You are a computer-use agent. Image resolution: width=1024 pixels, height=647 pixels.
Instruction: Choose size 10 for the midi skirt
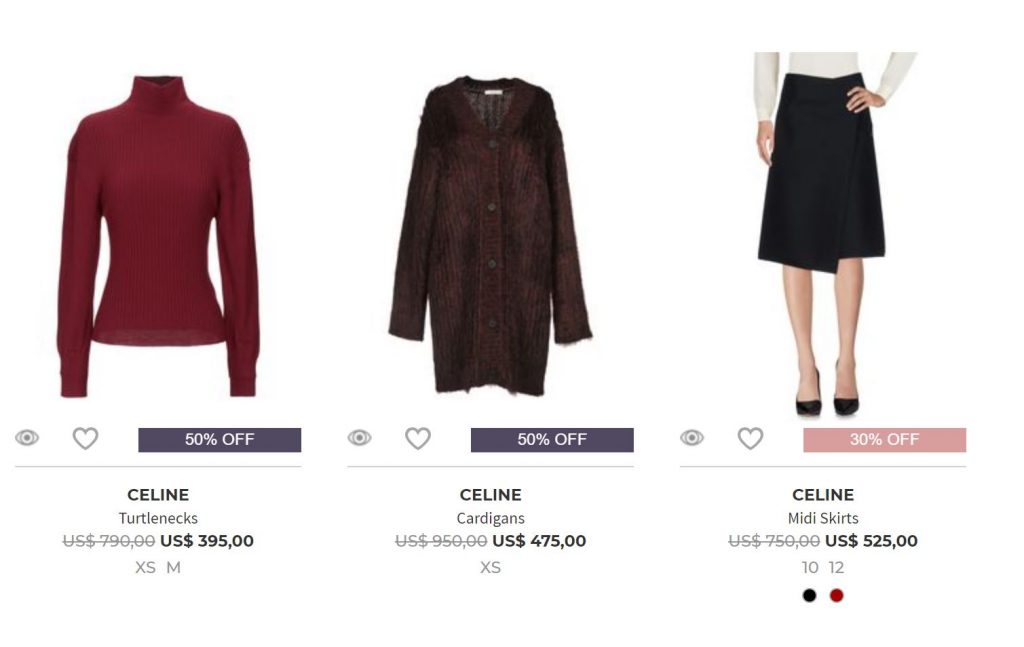pyautogui.click(x=810, y=567)
